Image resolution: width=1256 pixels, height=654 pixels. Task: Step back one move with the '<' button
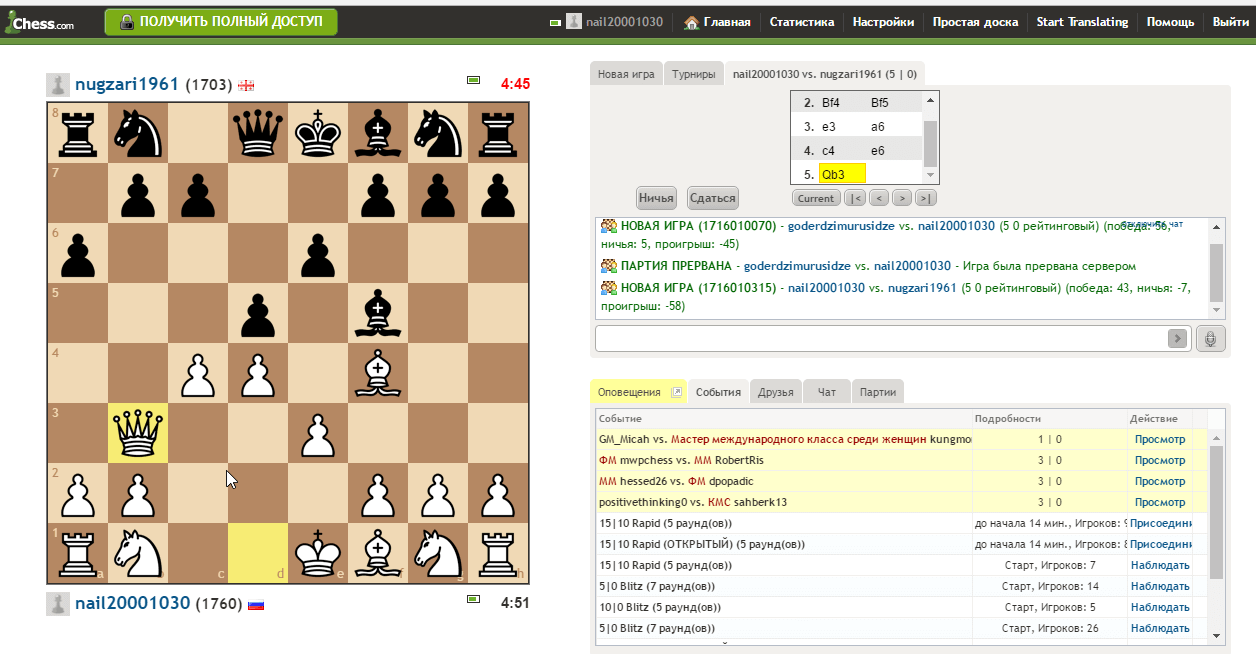tap(878, 198)
